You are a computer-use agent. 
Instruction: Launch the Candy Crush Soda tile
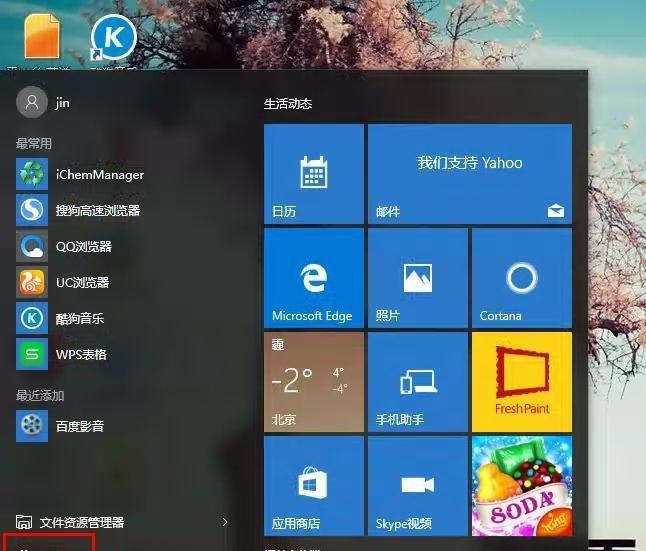coord(522,486)
